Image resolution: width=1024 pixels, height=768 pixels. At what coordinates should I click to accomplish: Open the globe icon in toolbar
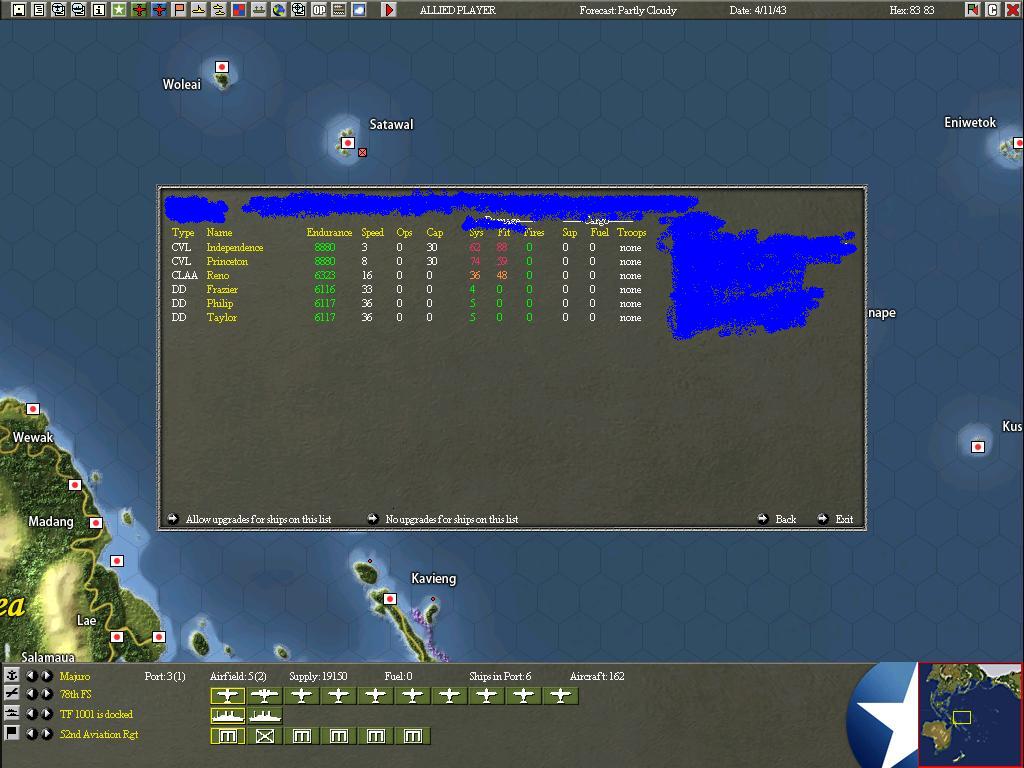pos(279,10)
